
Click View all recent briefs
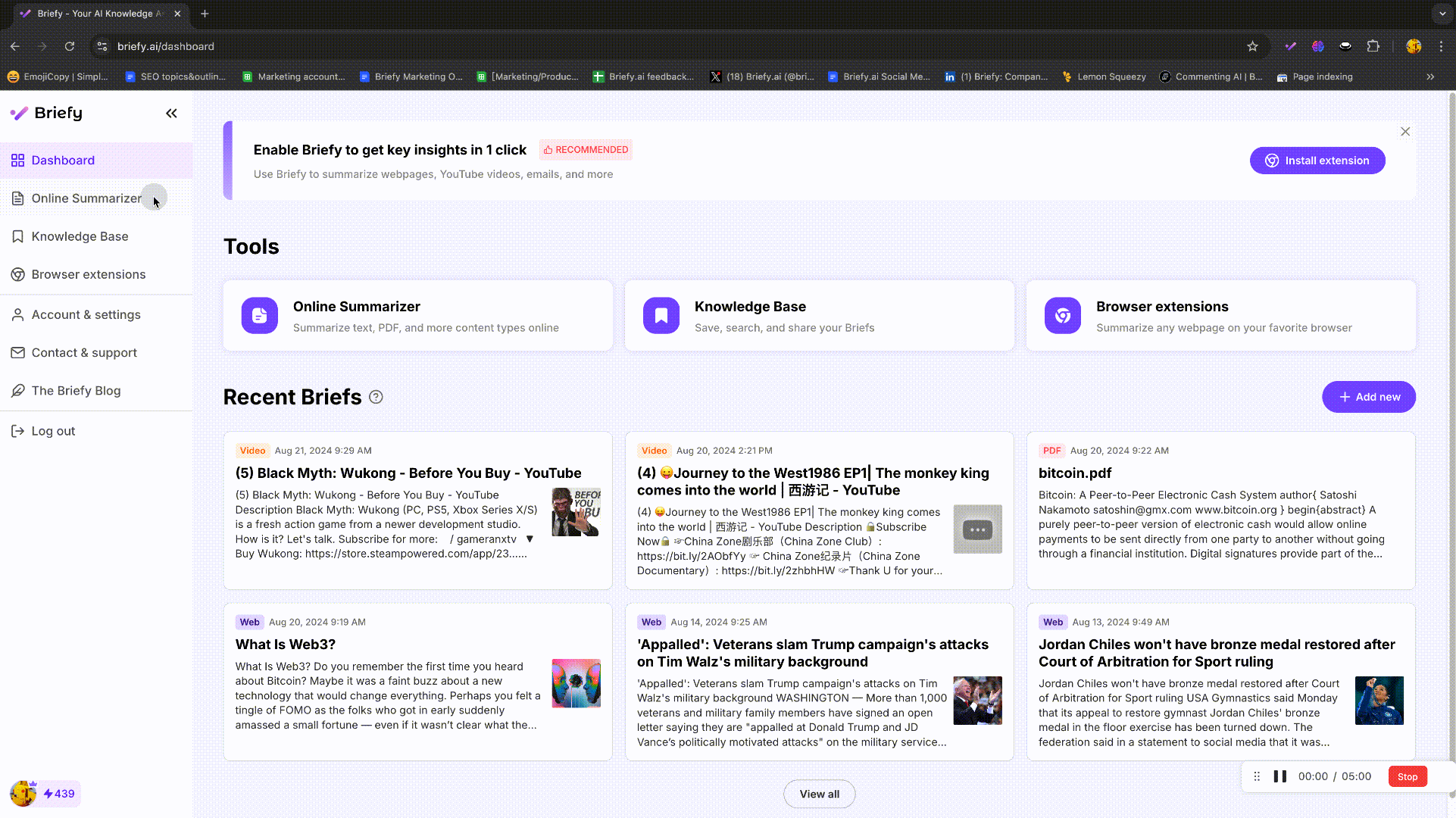[819, 794]
